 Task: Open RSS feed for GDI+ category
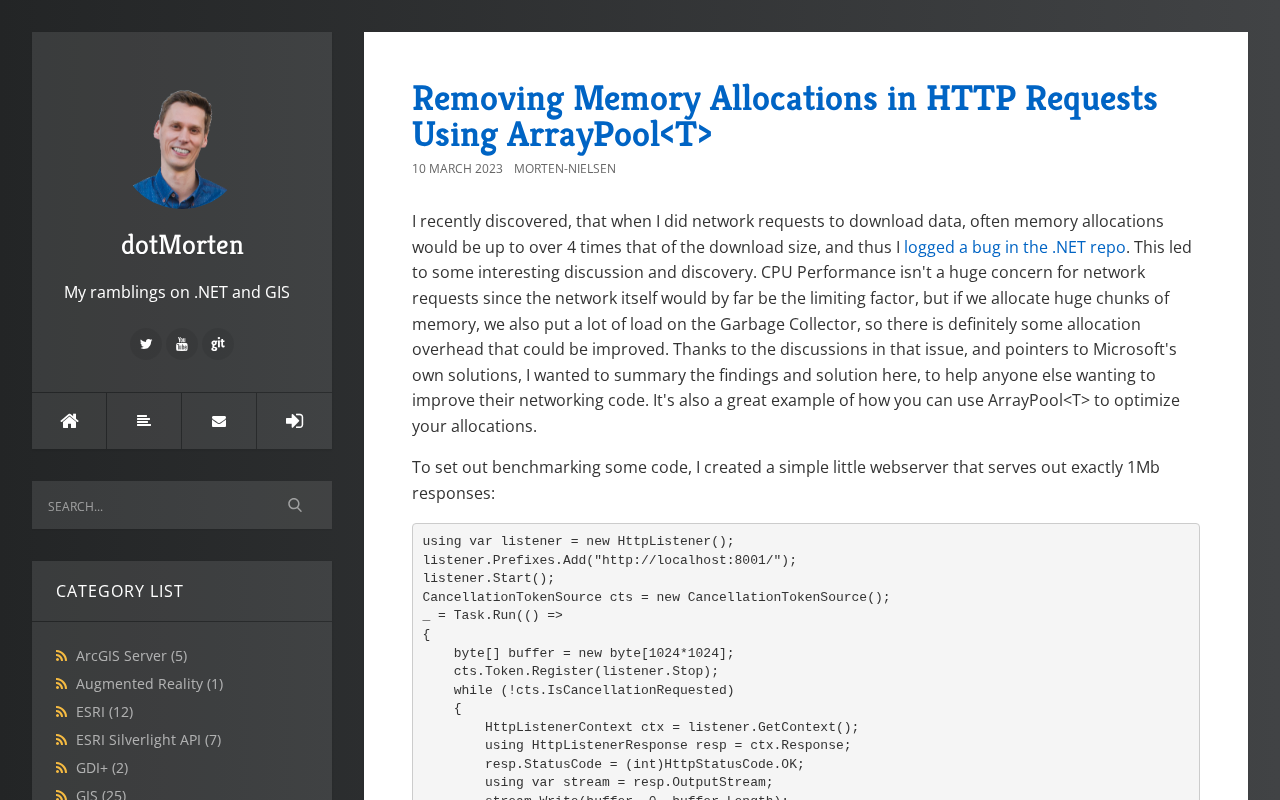point(62,768)
